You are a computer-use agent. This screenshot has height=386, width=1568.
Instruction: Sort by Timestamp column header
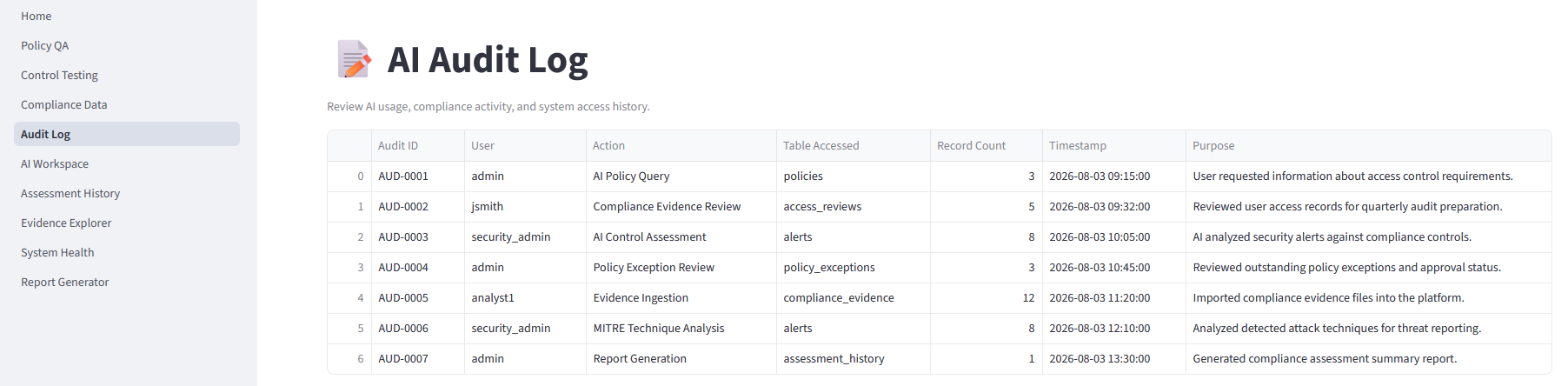pyautogui.click(x=1114, y=146)
